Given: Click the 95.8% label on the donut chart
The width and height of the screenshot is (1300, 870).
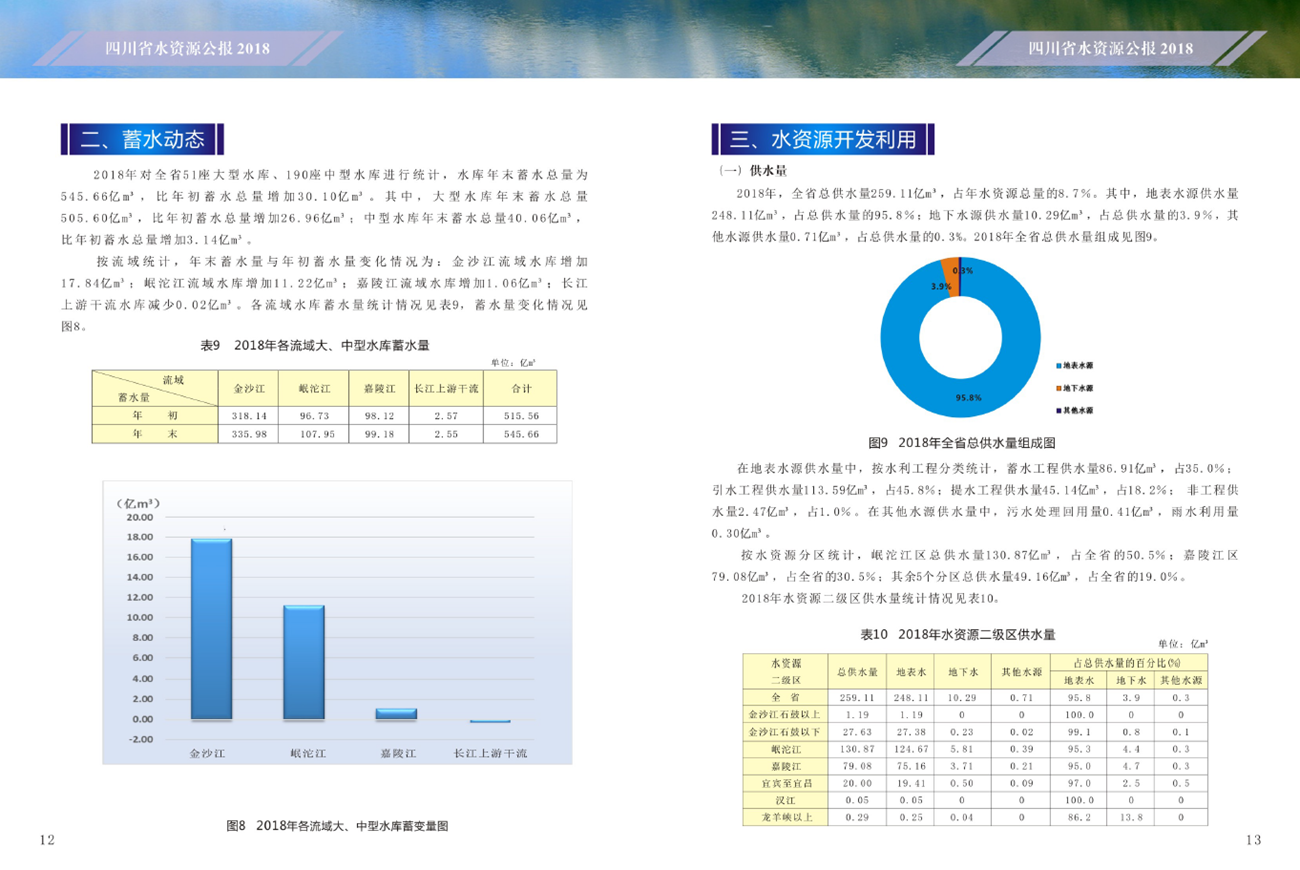Looking at the screenshot, I should pos(968,397).
